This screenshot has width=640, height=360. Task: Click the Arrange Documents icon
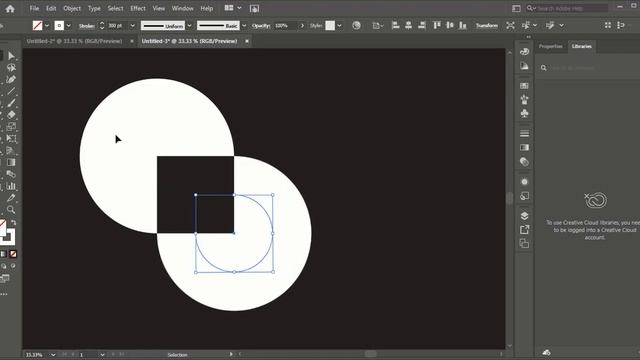[229, 8]
